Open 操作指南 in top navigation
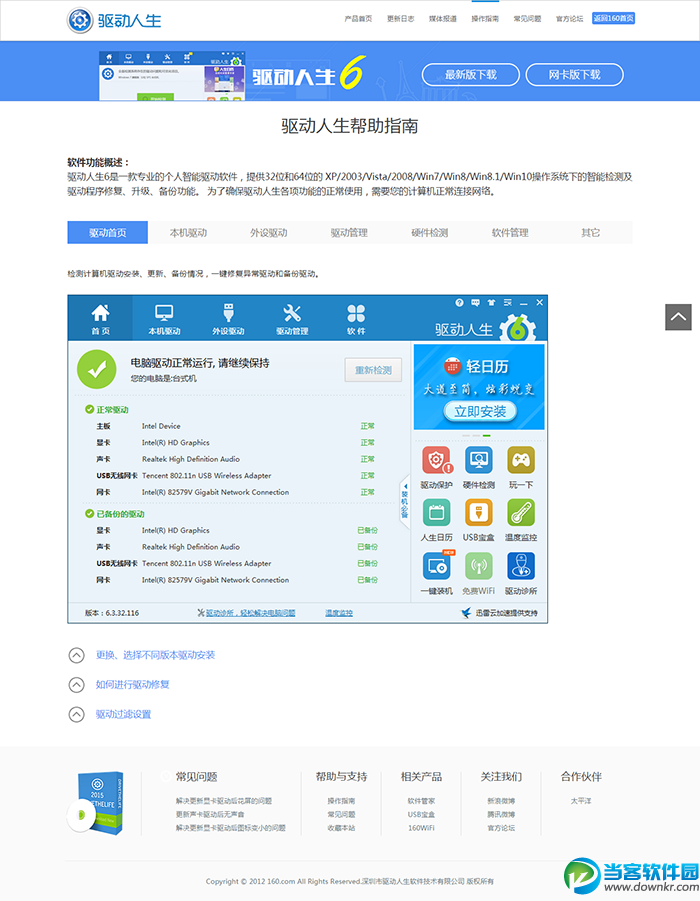 pos(485,18)
